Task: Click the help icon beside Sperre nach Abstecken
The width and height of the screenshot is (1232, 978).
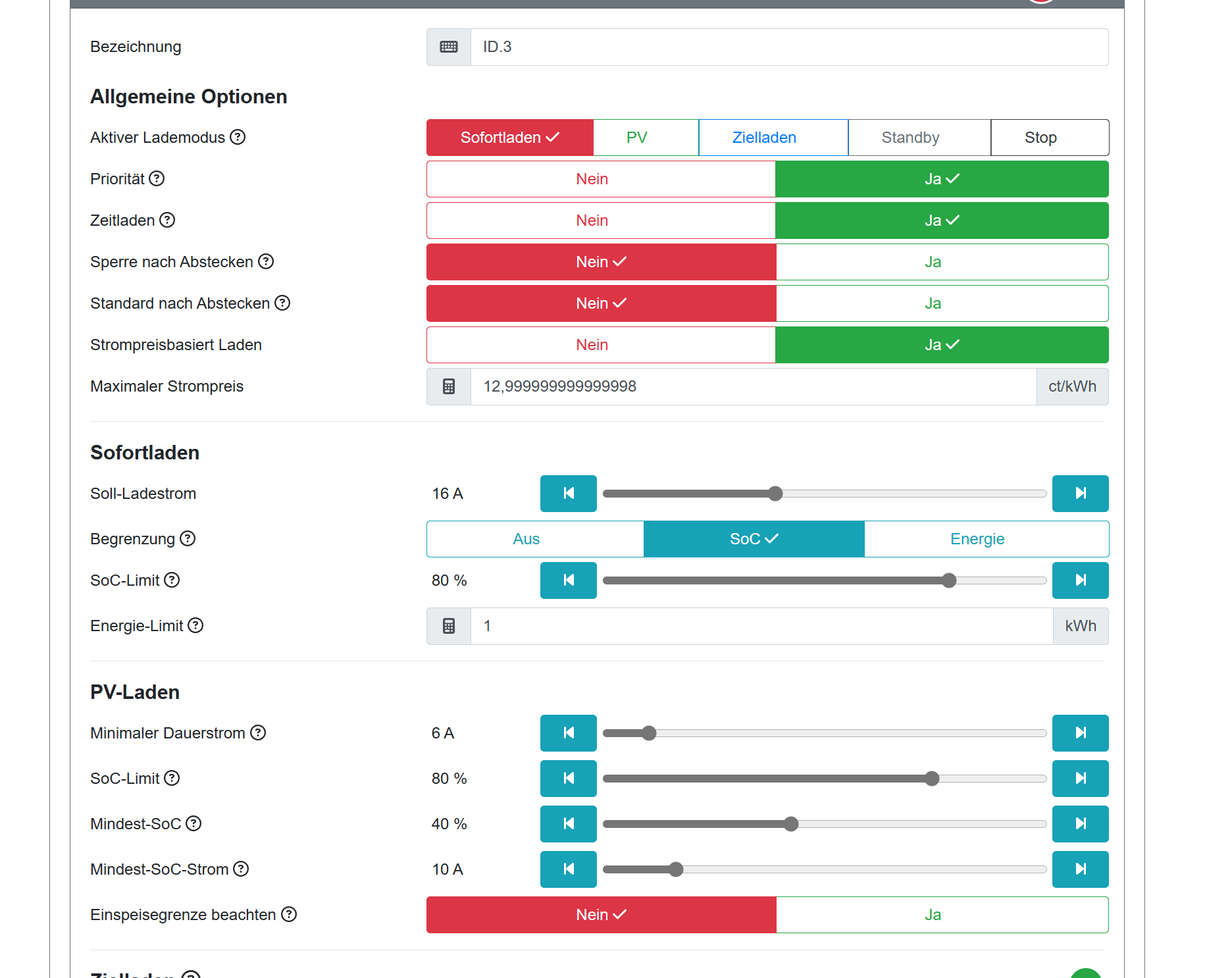Action: coord(266,261)
